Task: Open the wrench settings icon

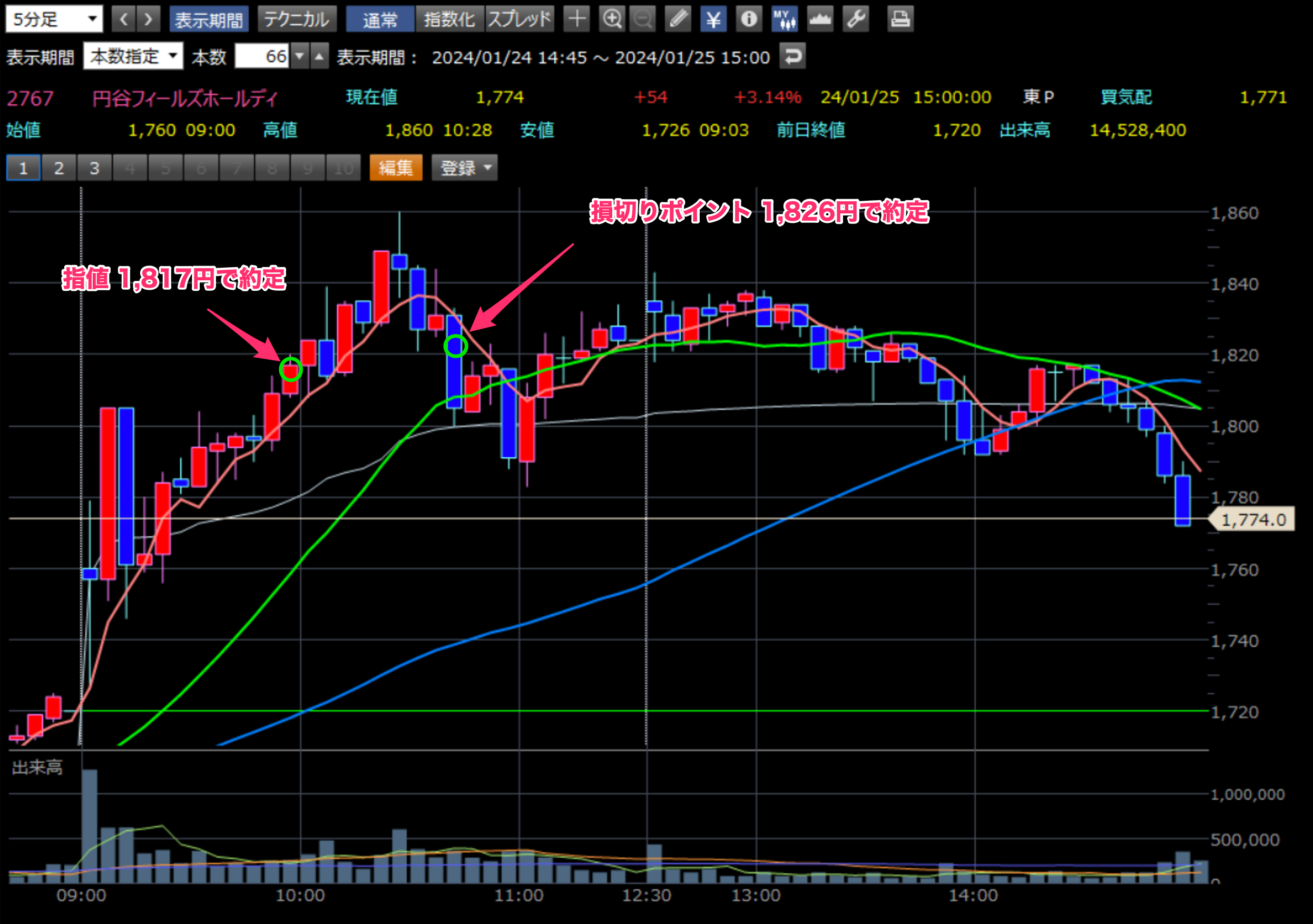Action: tap(856, 19)
